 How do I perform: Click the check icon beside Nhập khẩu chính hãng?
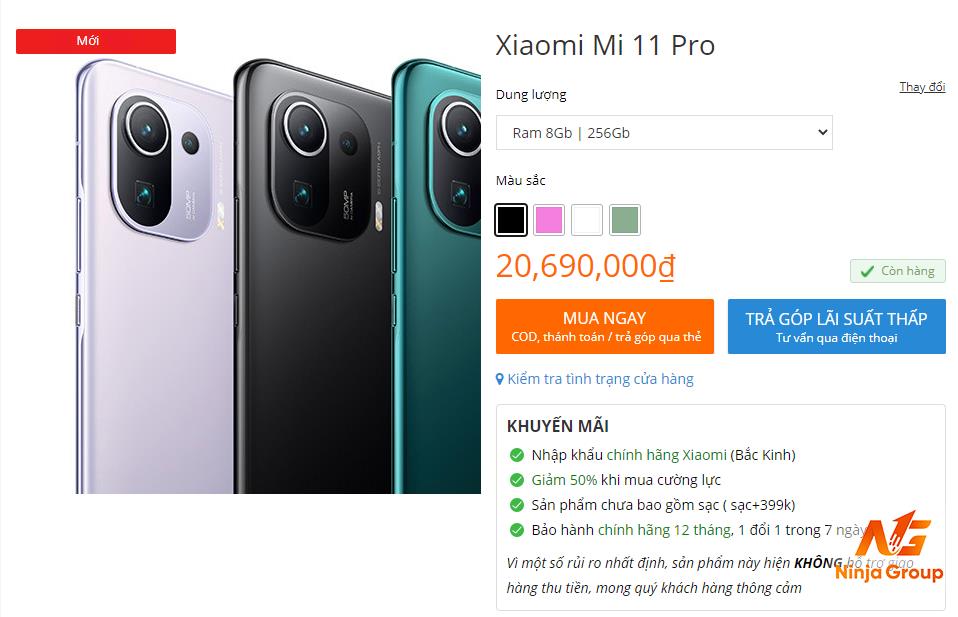click(x=517, y=455)
